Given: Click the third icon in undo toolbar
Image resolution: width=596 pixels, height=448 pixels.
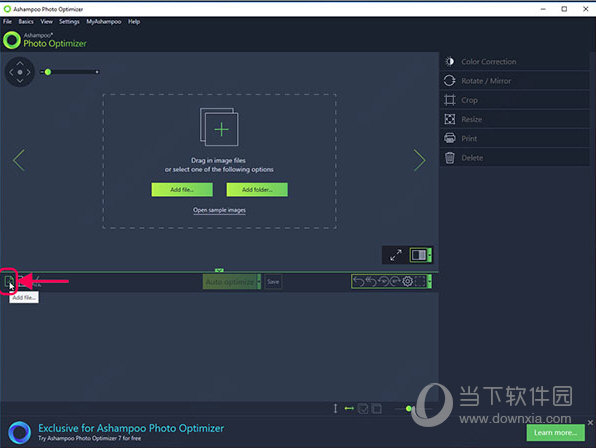Looking at the screenshot, I should point(383,282).
